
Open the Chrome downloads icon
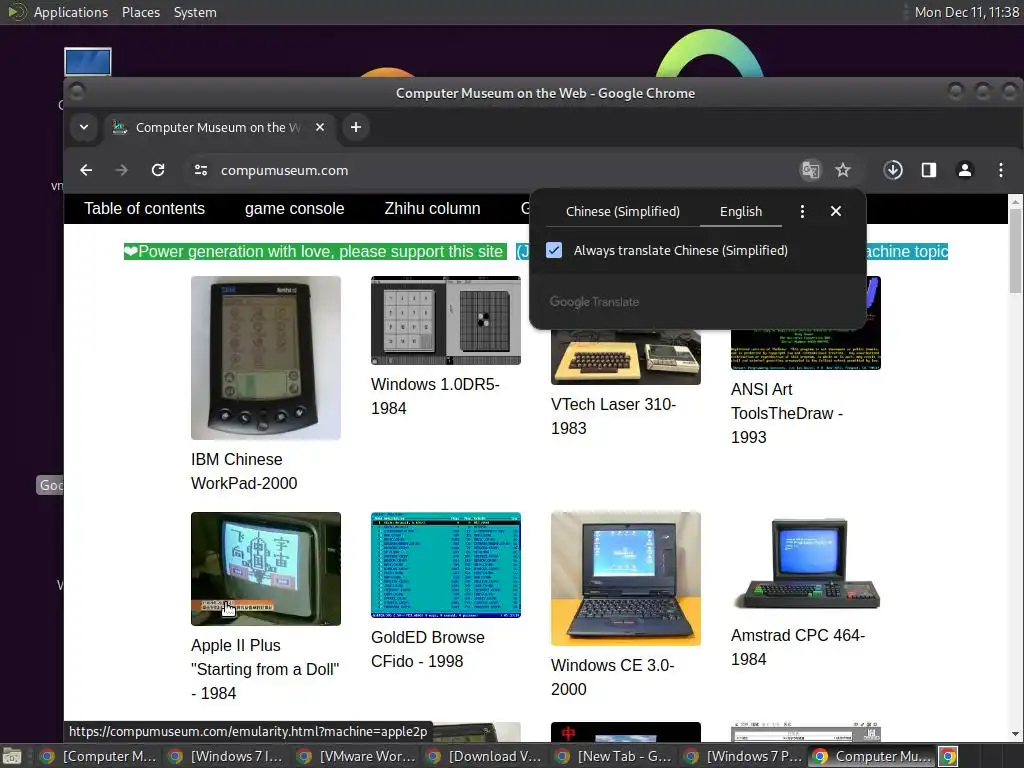tap(893, 170)
